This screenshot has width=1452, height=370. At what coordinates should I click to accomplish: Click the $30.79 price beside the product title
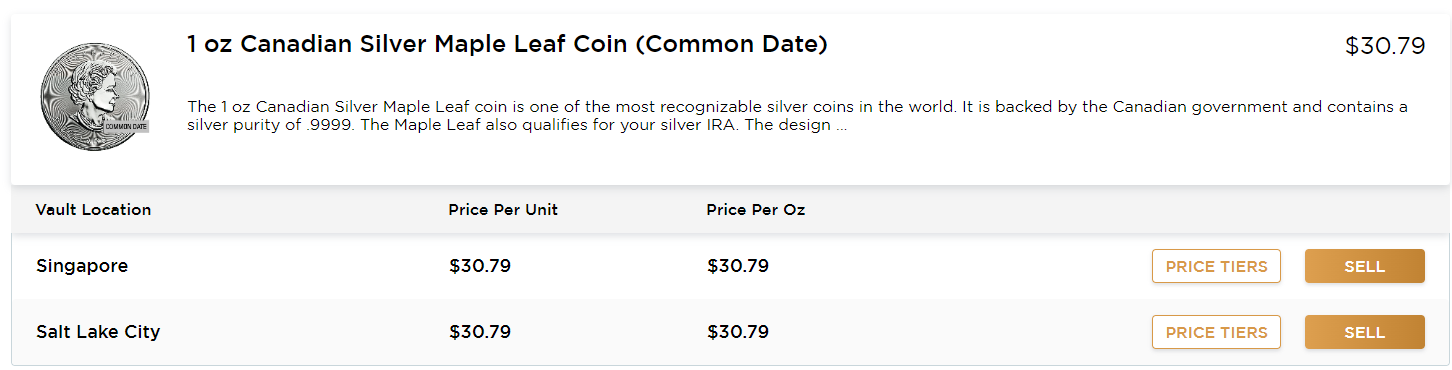point(1385,46)
